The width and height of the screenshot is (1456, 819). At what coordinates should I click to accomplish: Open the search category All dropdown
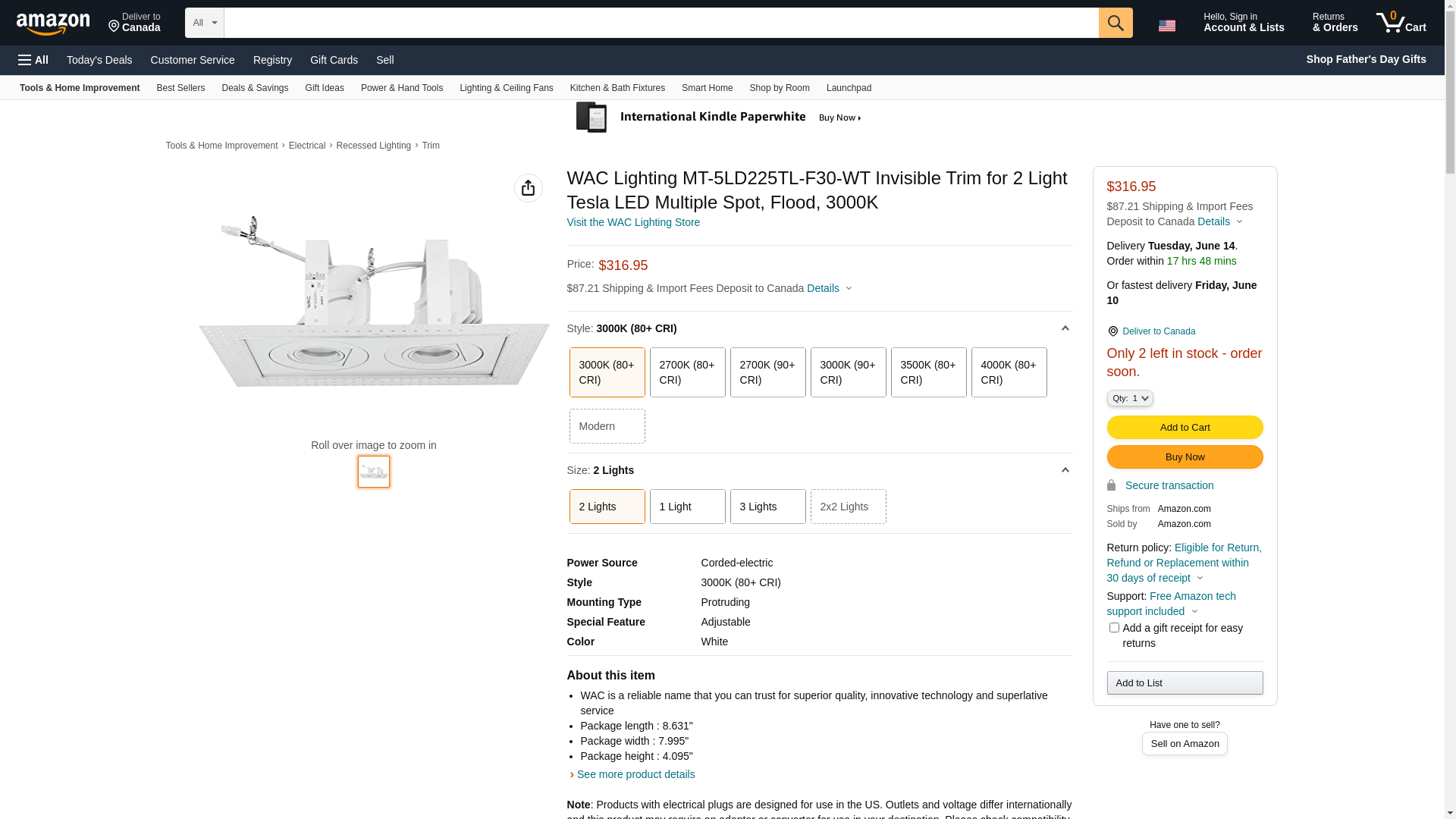(204, 23)
